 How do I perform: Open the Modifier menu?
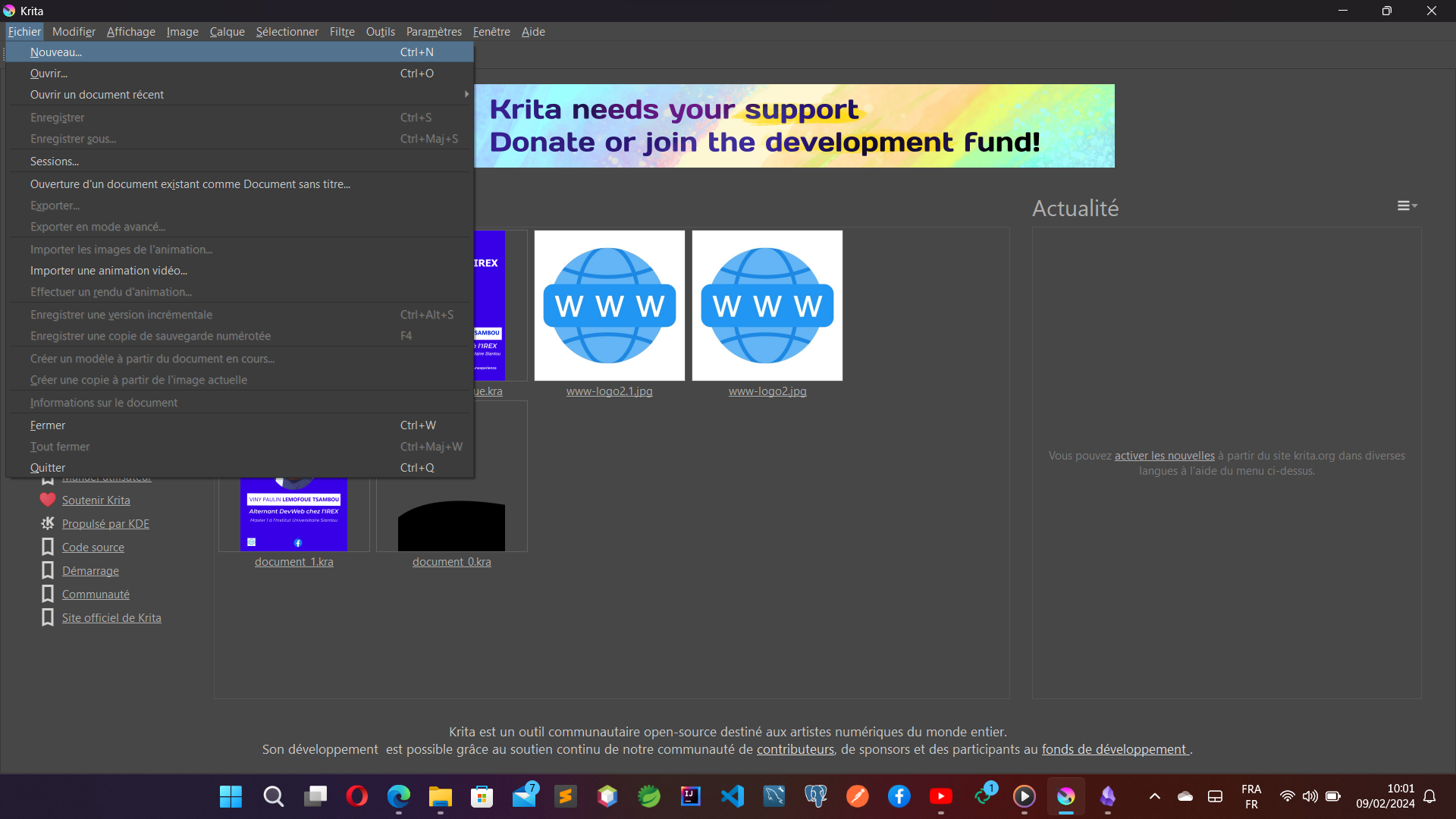[74, 32]
